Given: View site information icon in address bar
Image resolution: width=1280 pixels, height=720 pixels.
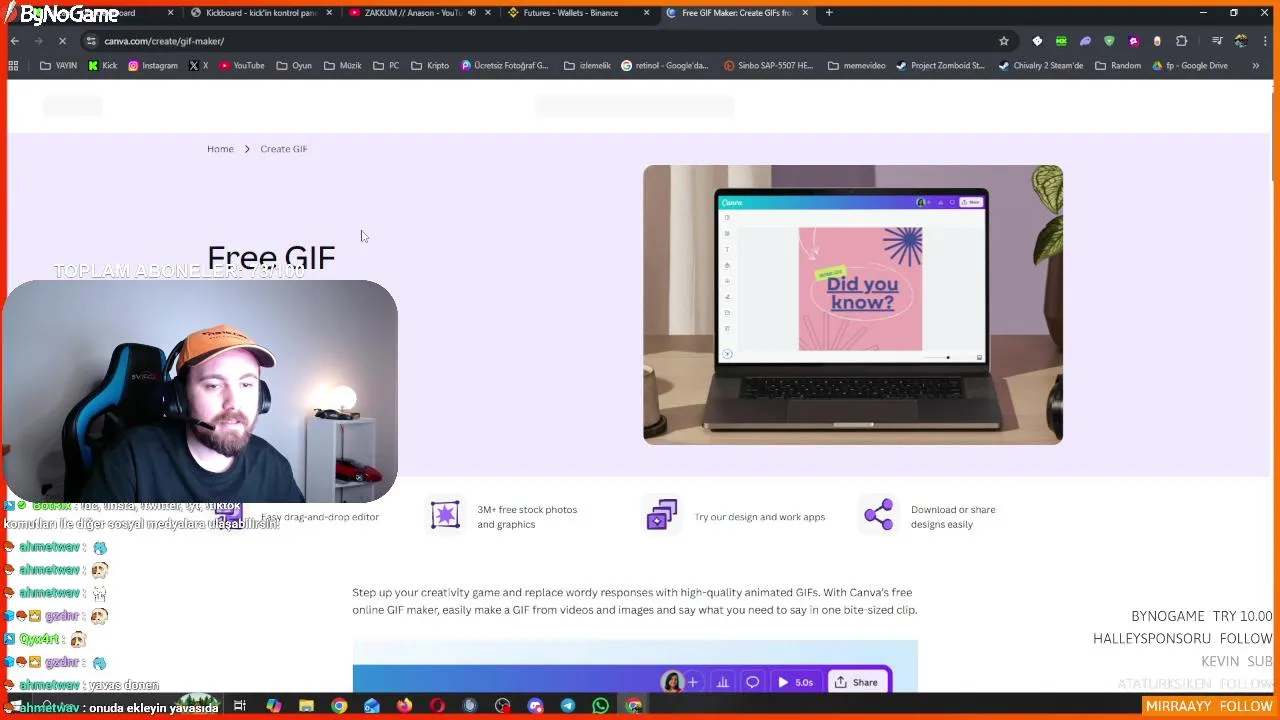Looking at the screenshot, I should point(91,41).
